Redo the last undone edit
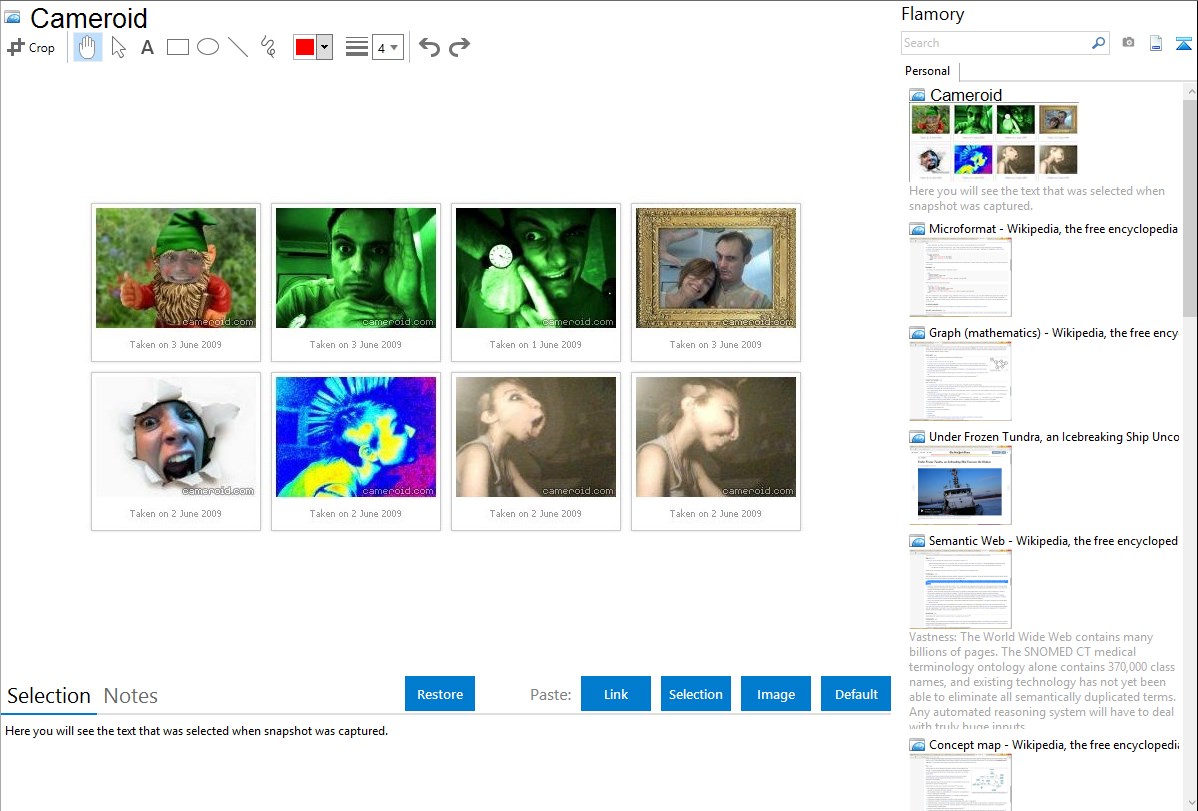Viewport: 1198px width, 811px height. pos(459,47)
